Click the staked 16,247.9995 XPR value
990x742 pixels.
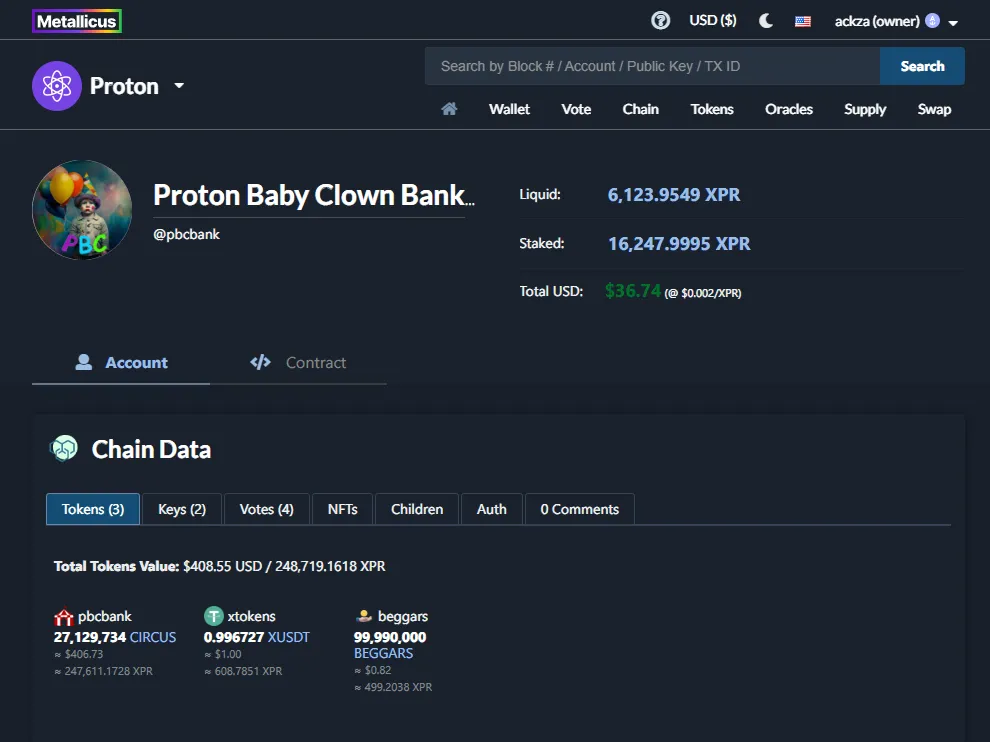point(679,244)
